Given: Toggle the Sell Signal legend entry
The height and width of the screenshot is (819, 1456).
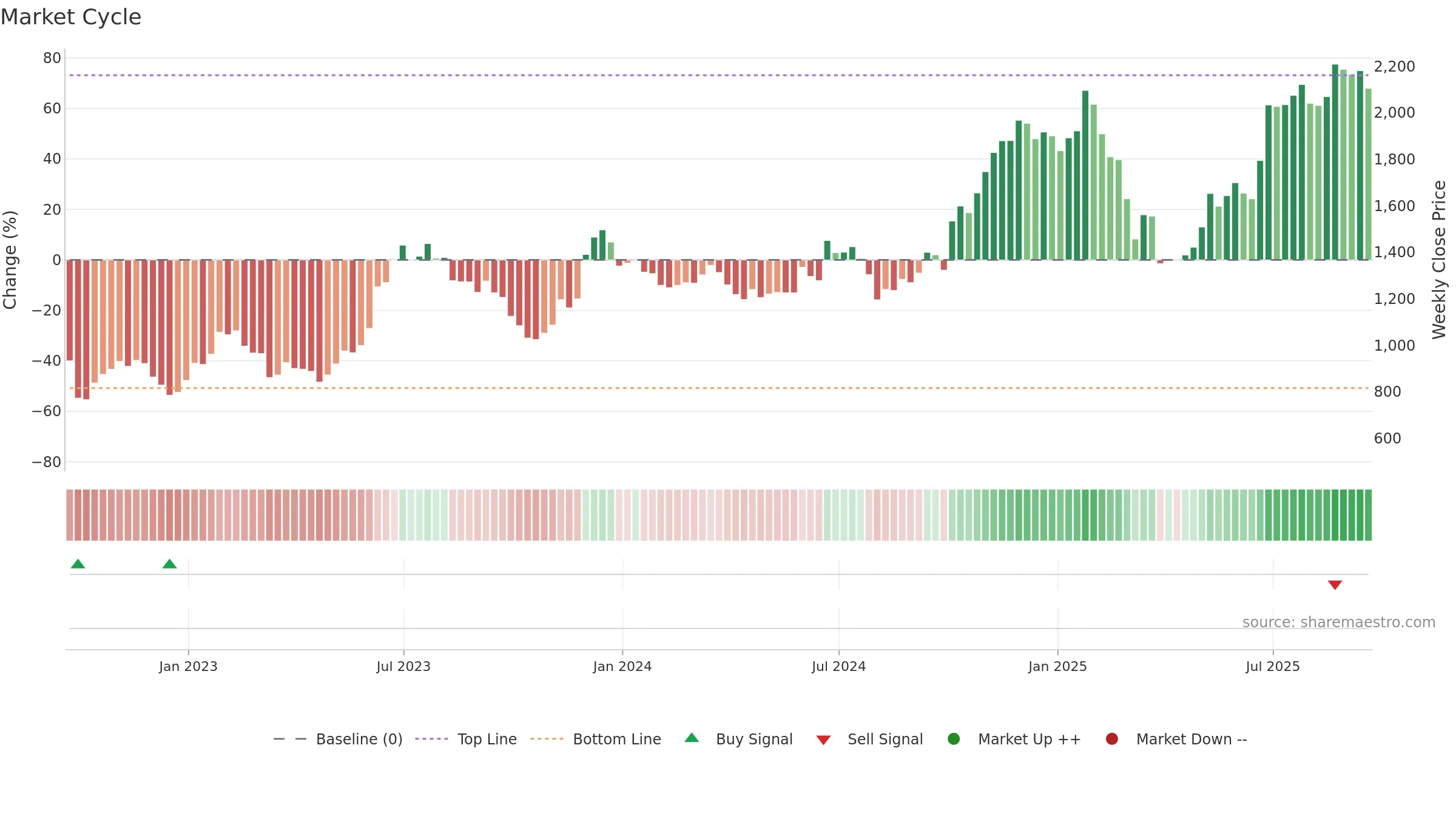Looking at the screenshot, I should point(869,739).
